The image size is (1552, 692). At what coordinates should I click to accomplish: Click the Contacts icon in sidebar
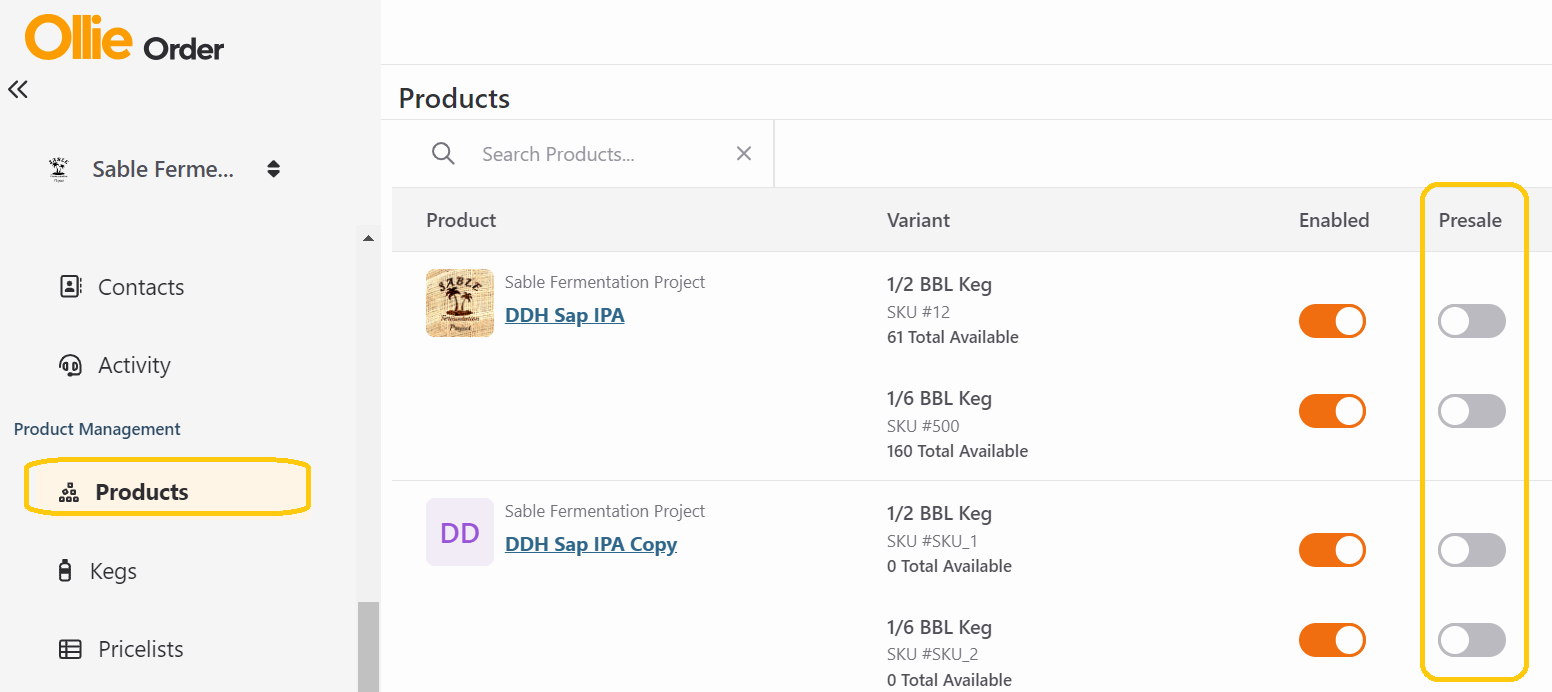(70, 287)
